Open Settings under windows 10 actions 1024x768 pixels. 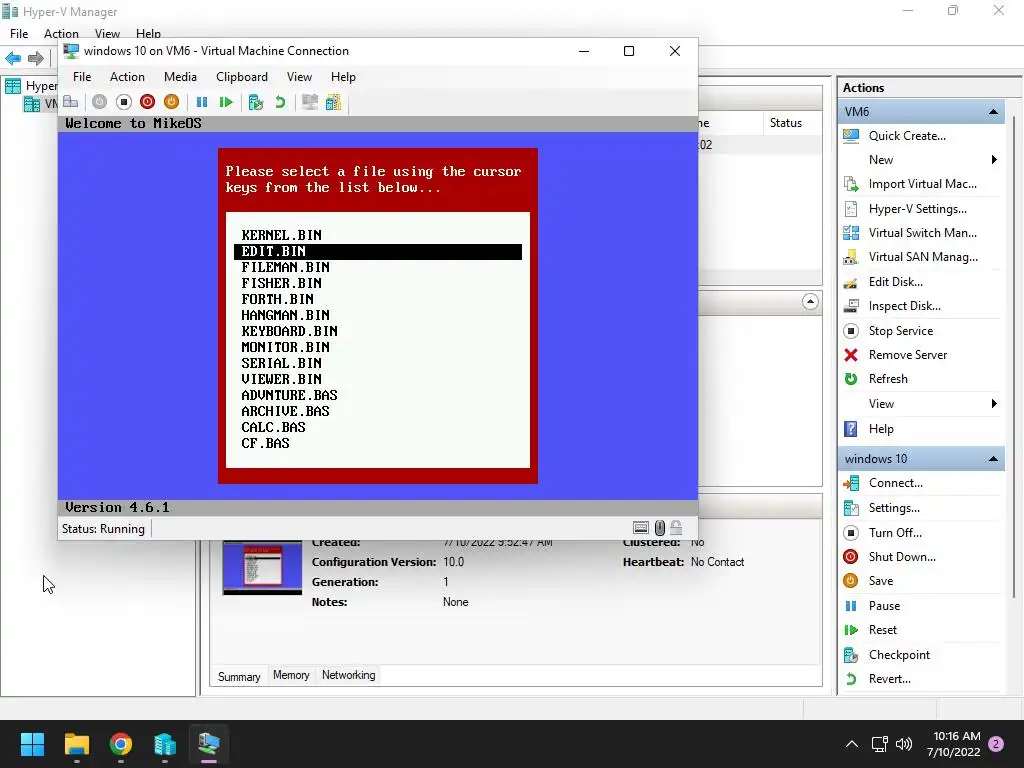(894, 508)
